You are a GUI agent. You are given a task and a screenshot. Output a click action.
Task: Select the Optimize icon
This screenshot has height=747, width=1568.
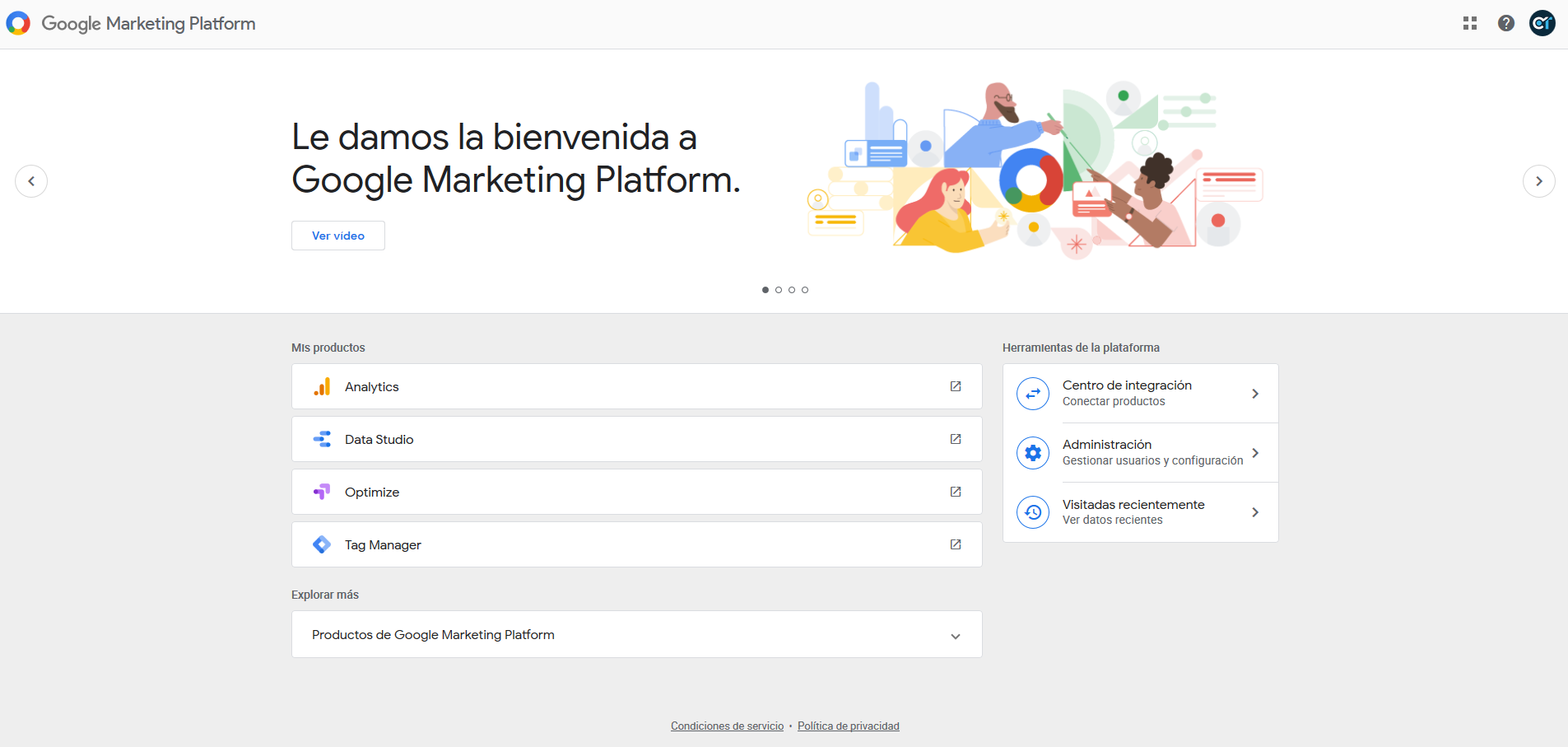(322, 491)
